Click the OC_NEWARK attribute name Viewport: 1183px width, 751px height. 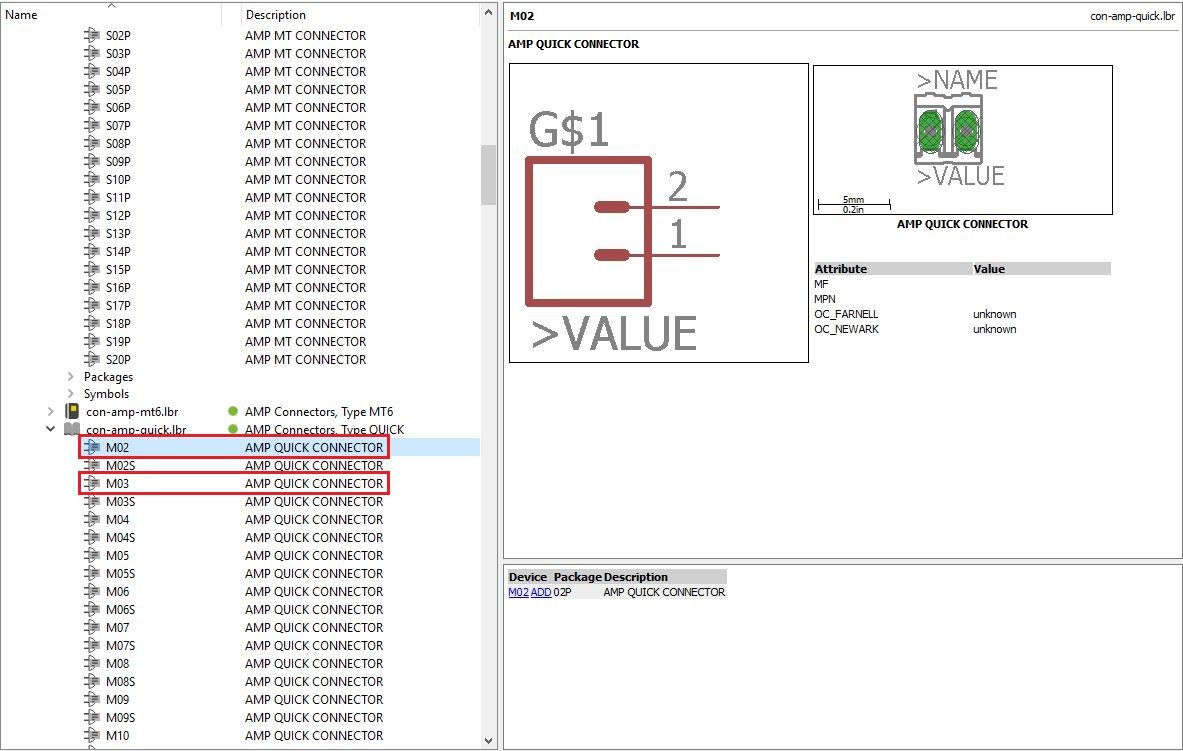pyautogui.click(x=847, y=329)
